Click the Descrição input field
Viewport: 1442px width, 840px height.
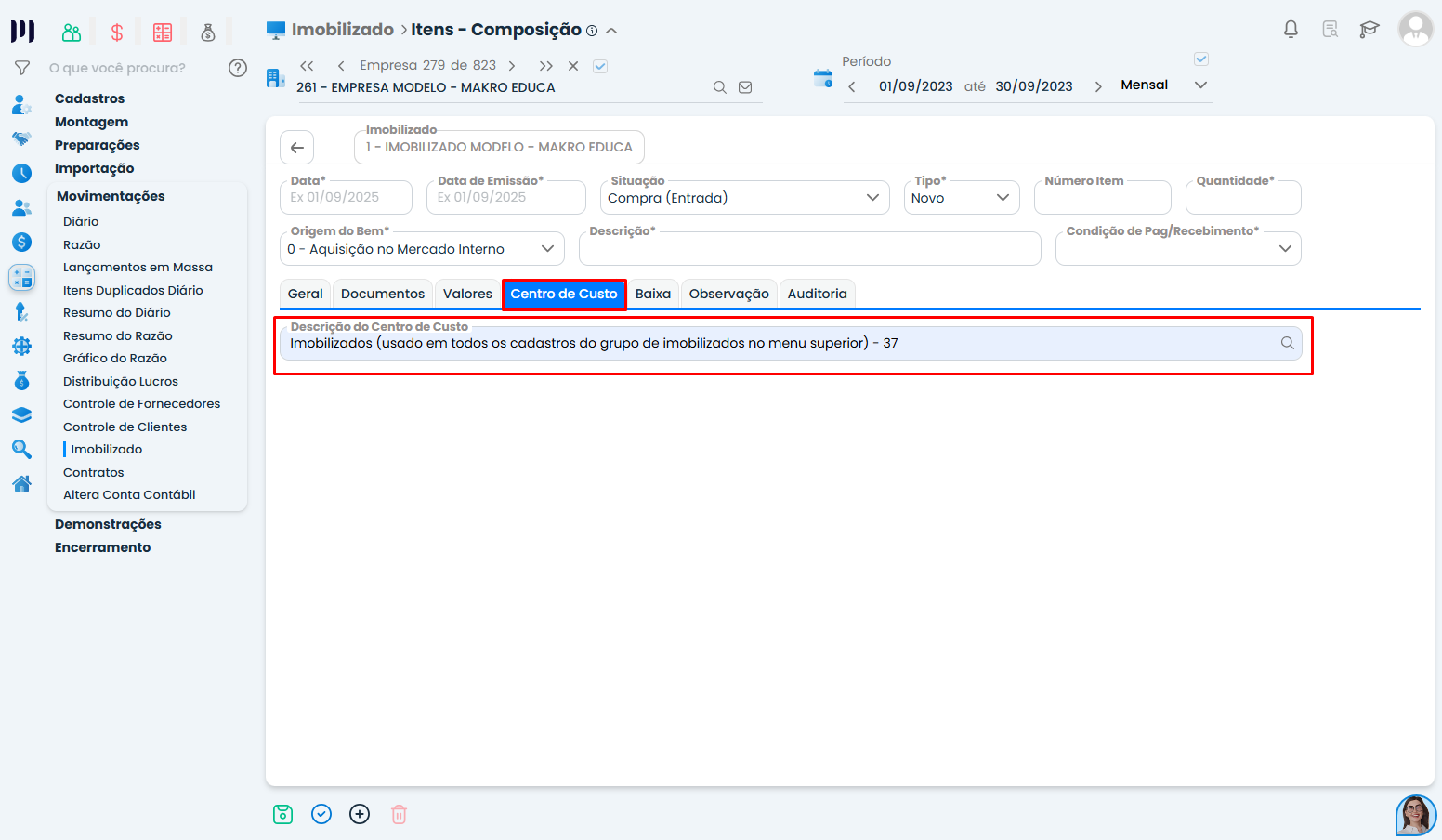pos(809,249)
